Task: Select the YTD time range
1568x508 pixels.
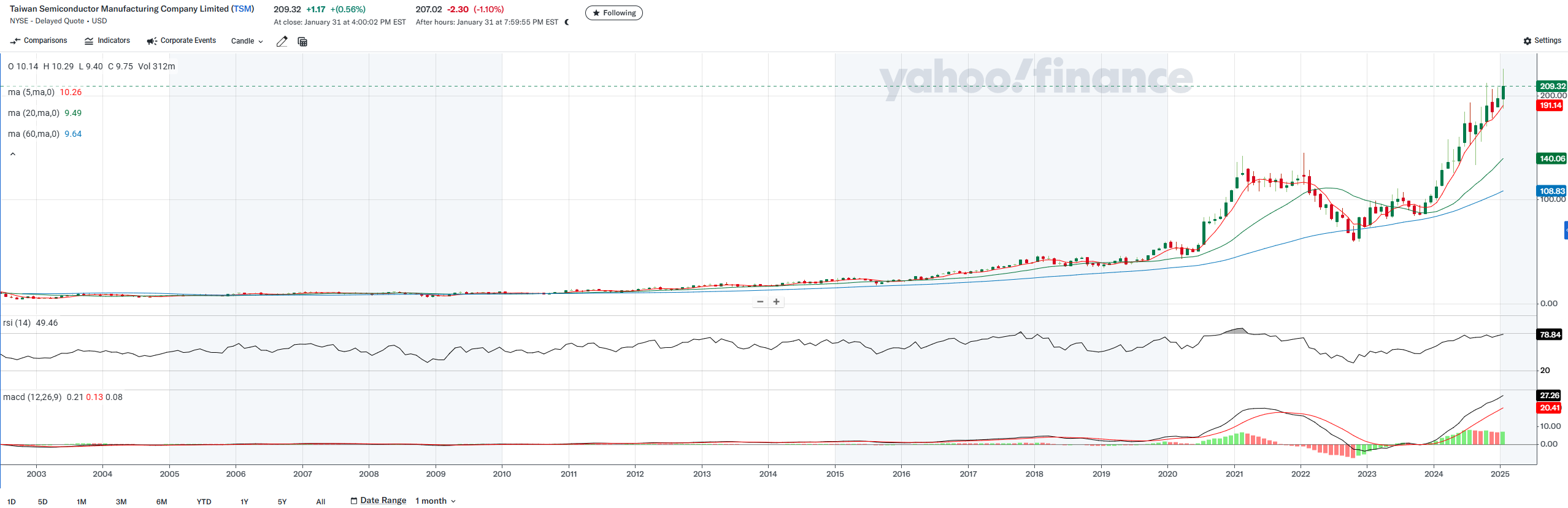Action: pyautogui.click(x=204, y=501)
